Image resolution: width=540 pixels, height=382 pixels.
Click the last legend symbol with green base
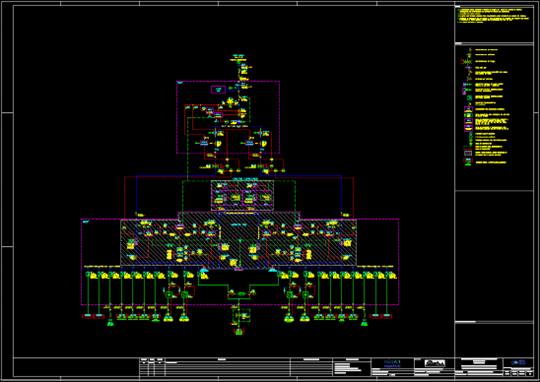click(468, 162)
